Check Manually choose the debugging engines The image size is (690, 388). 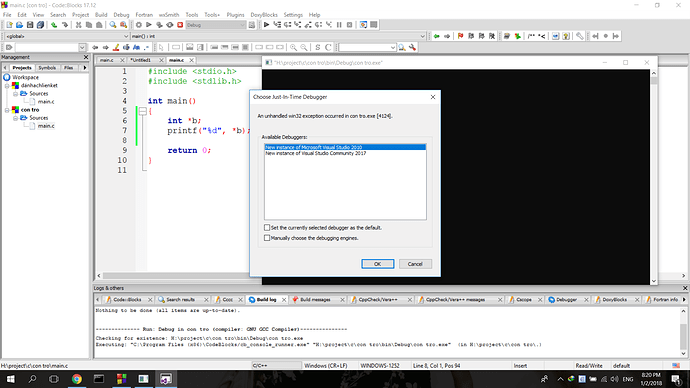pos(267,238)
